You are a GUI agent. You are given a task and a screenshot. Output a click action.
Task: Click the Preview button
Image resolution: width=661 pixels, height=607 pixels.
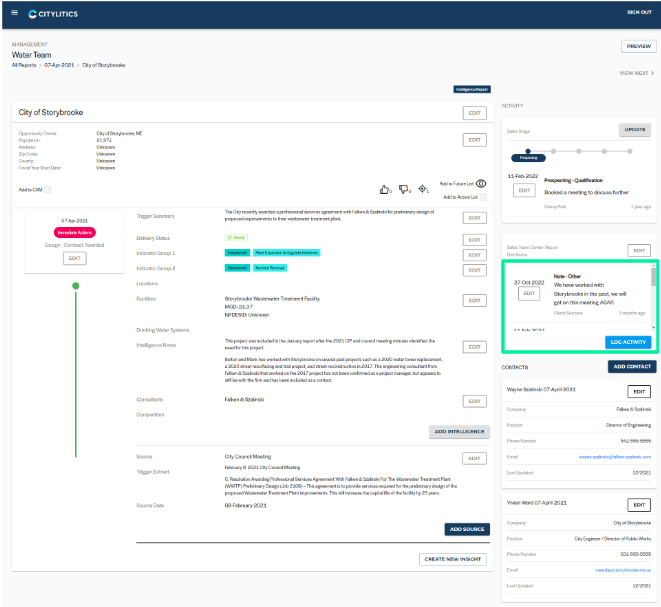coord(637,46)
